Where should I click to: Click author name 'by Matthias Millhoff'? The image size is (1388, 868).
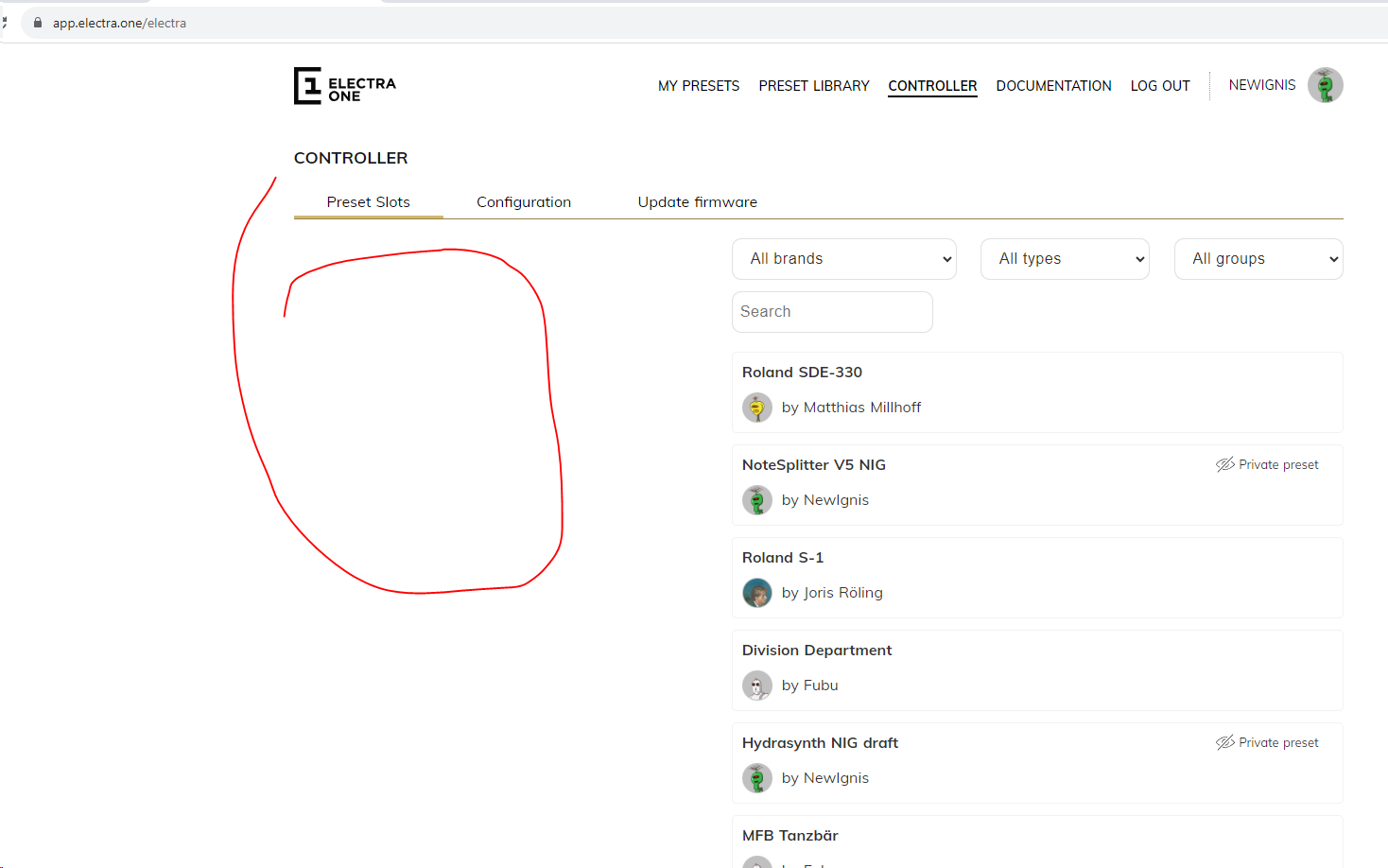[x=851, y=408]
